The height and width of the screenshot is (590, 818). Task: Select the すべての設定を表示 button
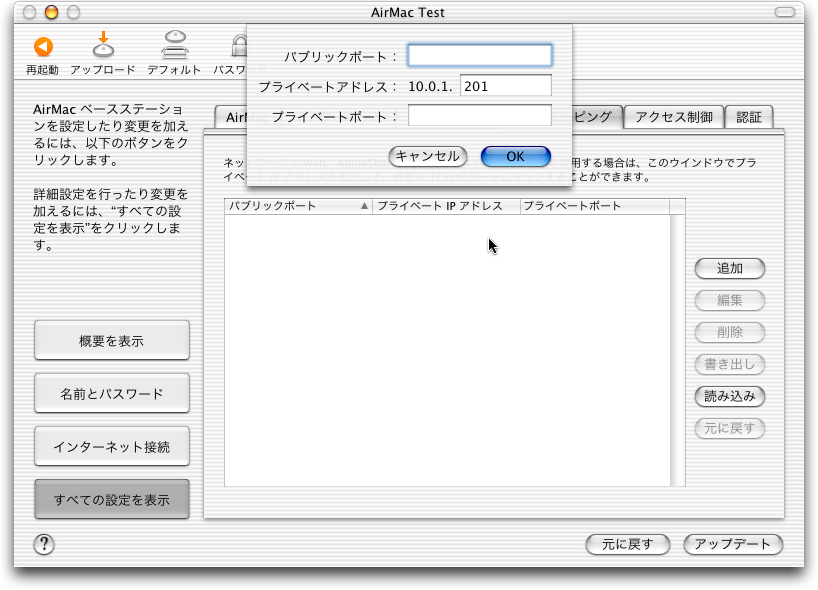[112, 499]
